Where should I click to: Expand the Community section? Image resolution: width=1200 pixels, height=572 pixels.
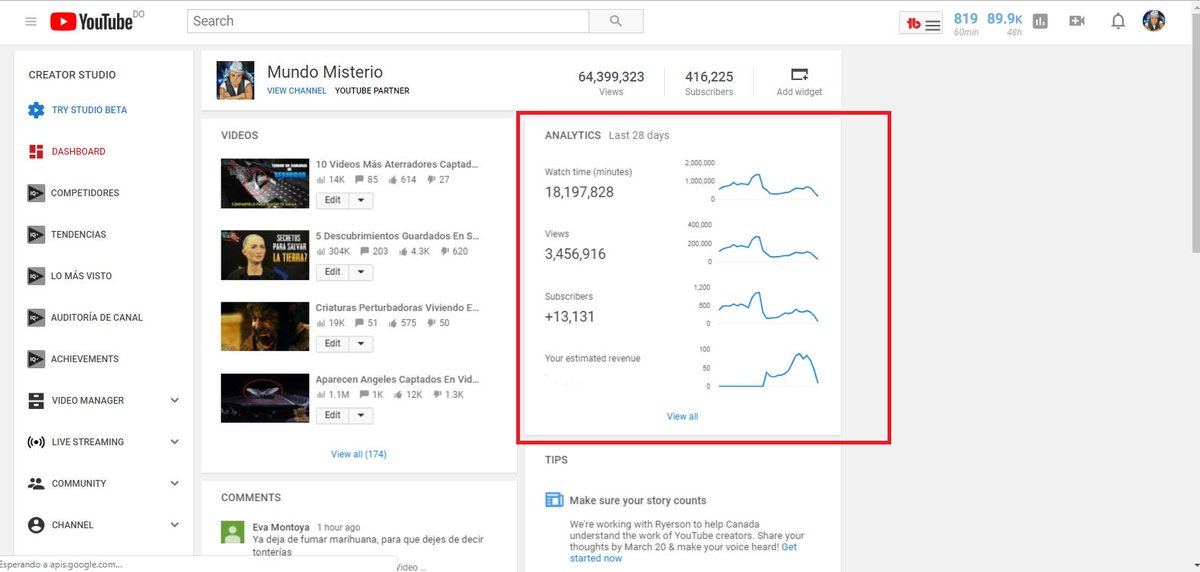174,484
